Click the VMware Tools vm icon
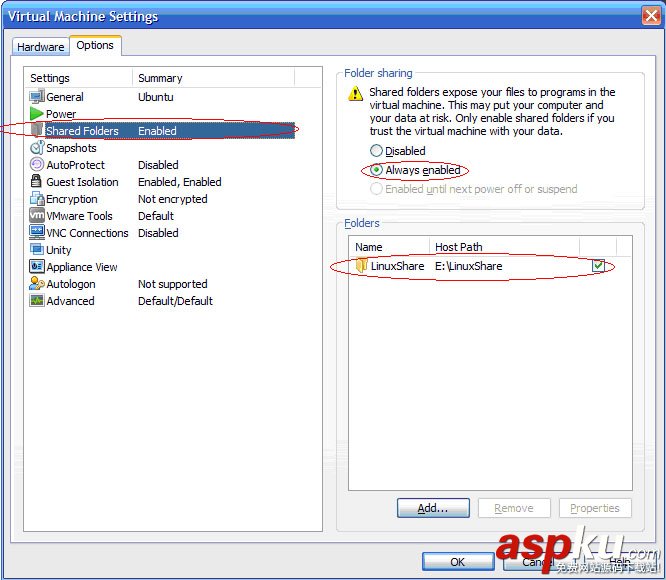Viewport: 666px width, 580px height. point(37,215)
